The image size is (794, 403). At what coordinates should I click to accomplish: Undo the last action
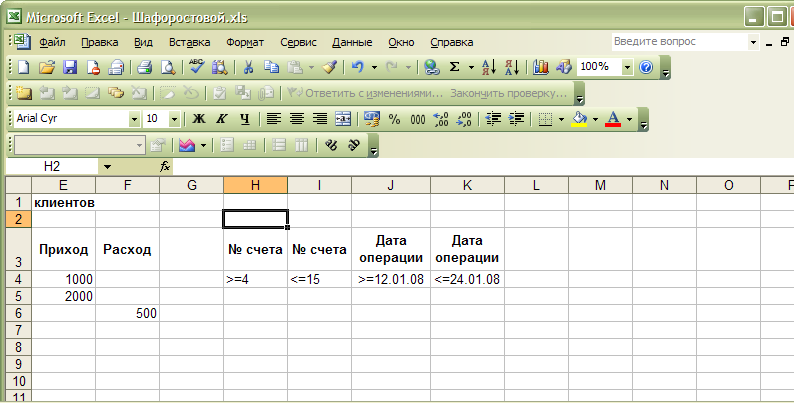(358, 67)
